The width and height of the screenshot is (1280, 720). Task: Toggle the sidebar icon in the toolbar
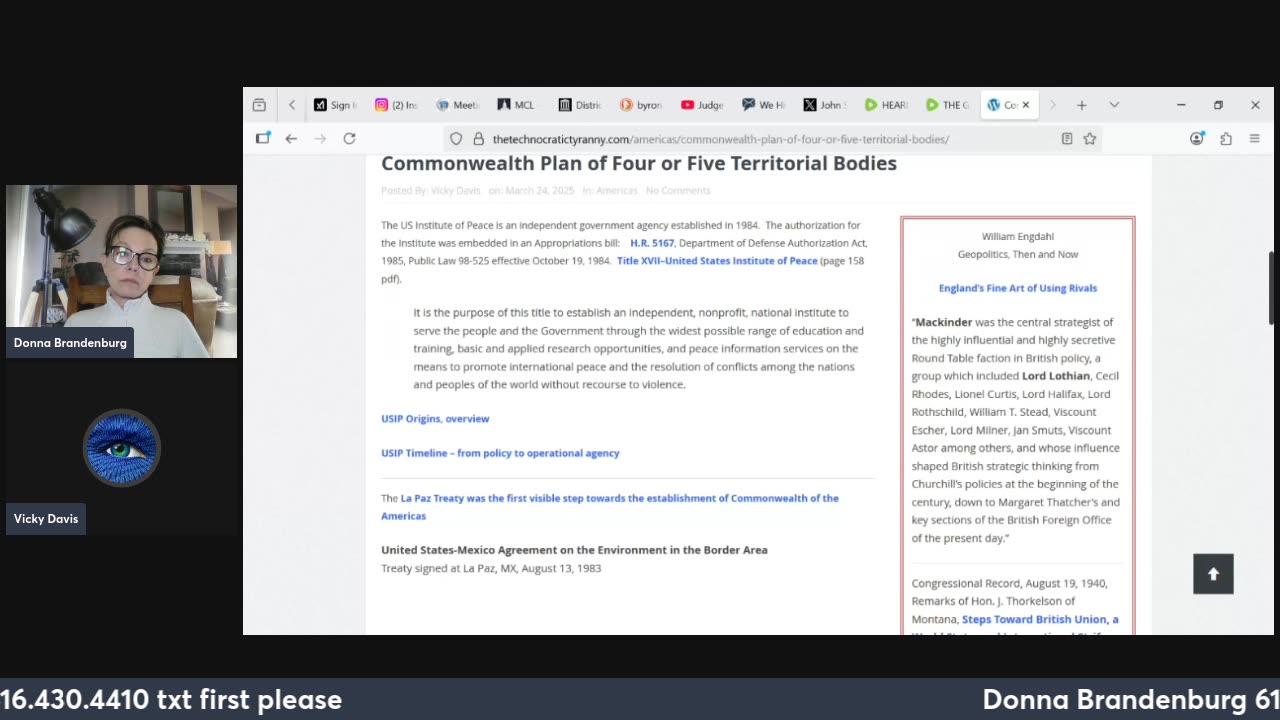(x=263, y=139)
